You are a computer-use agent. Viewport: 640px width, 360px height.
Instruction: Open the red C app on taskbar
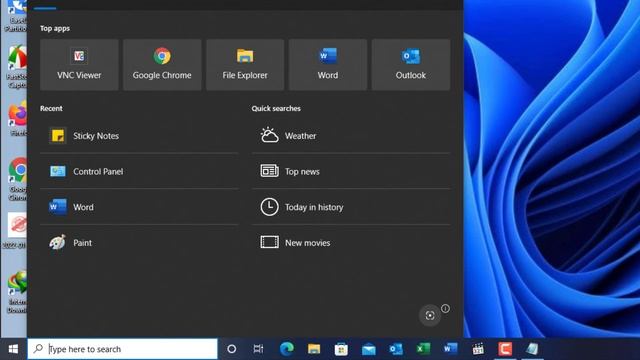click(x=505, y=349)
